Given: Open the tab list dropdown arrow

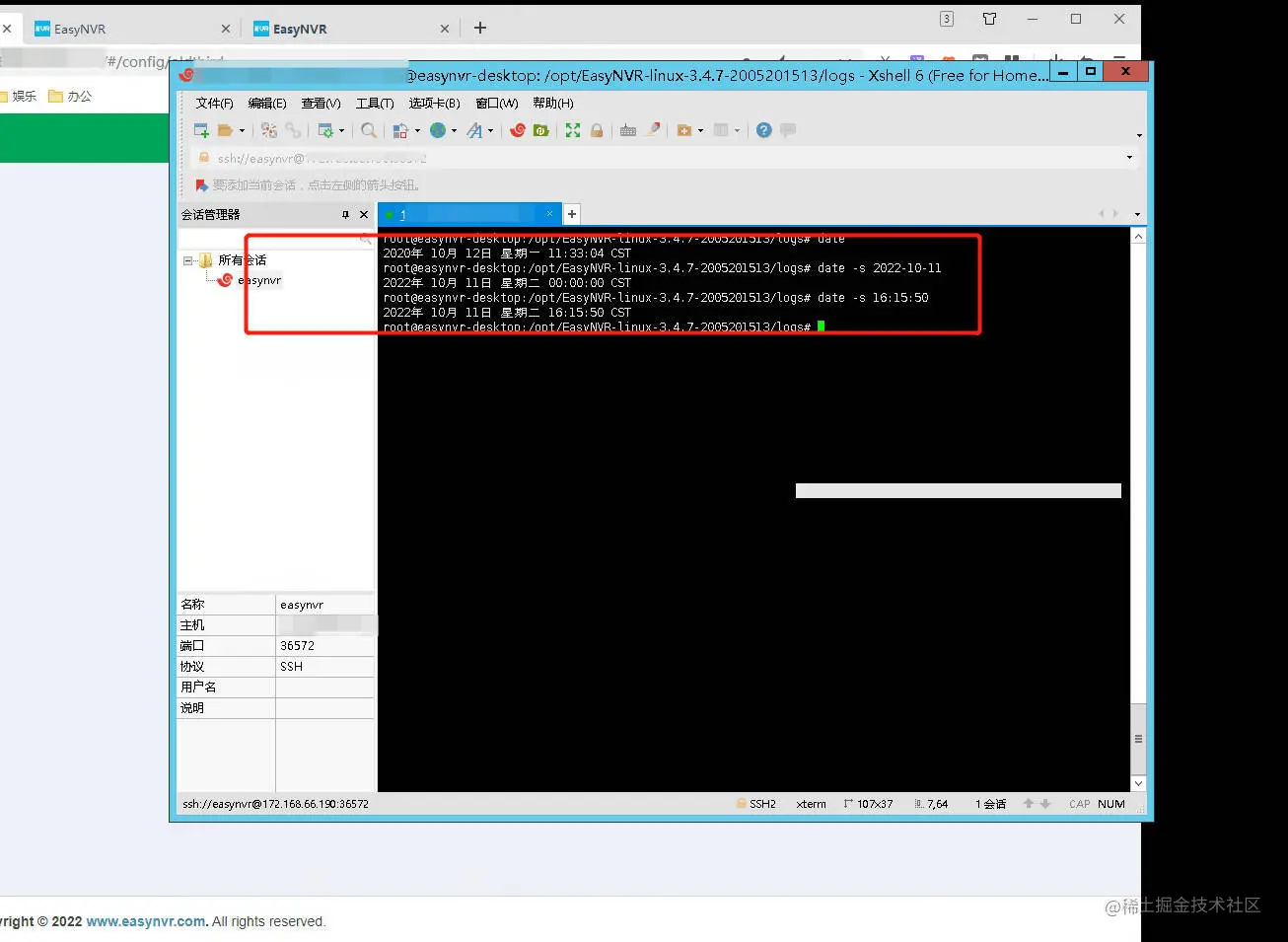Looking at the screenshot, I should pos(1137,214).
